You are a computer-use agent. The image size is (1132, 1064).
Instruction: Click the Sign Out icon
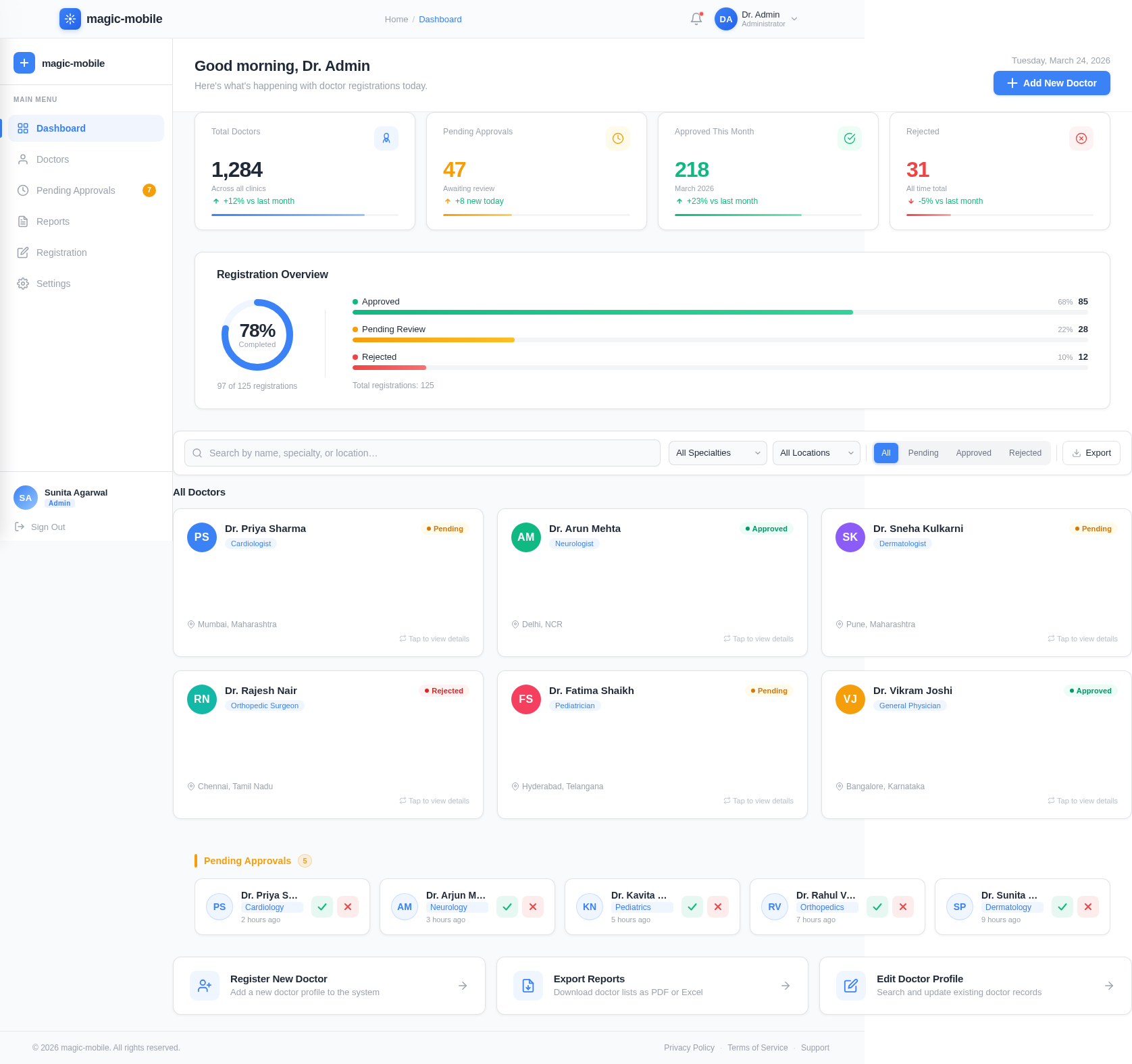[20, 527]
